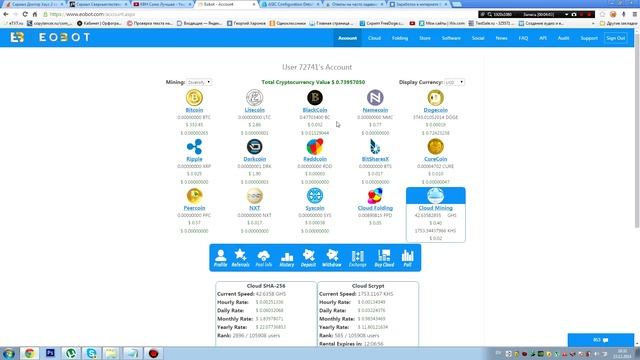Open the Support nav item
640x360 pixels.
(x=589, y=38)
